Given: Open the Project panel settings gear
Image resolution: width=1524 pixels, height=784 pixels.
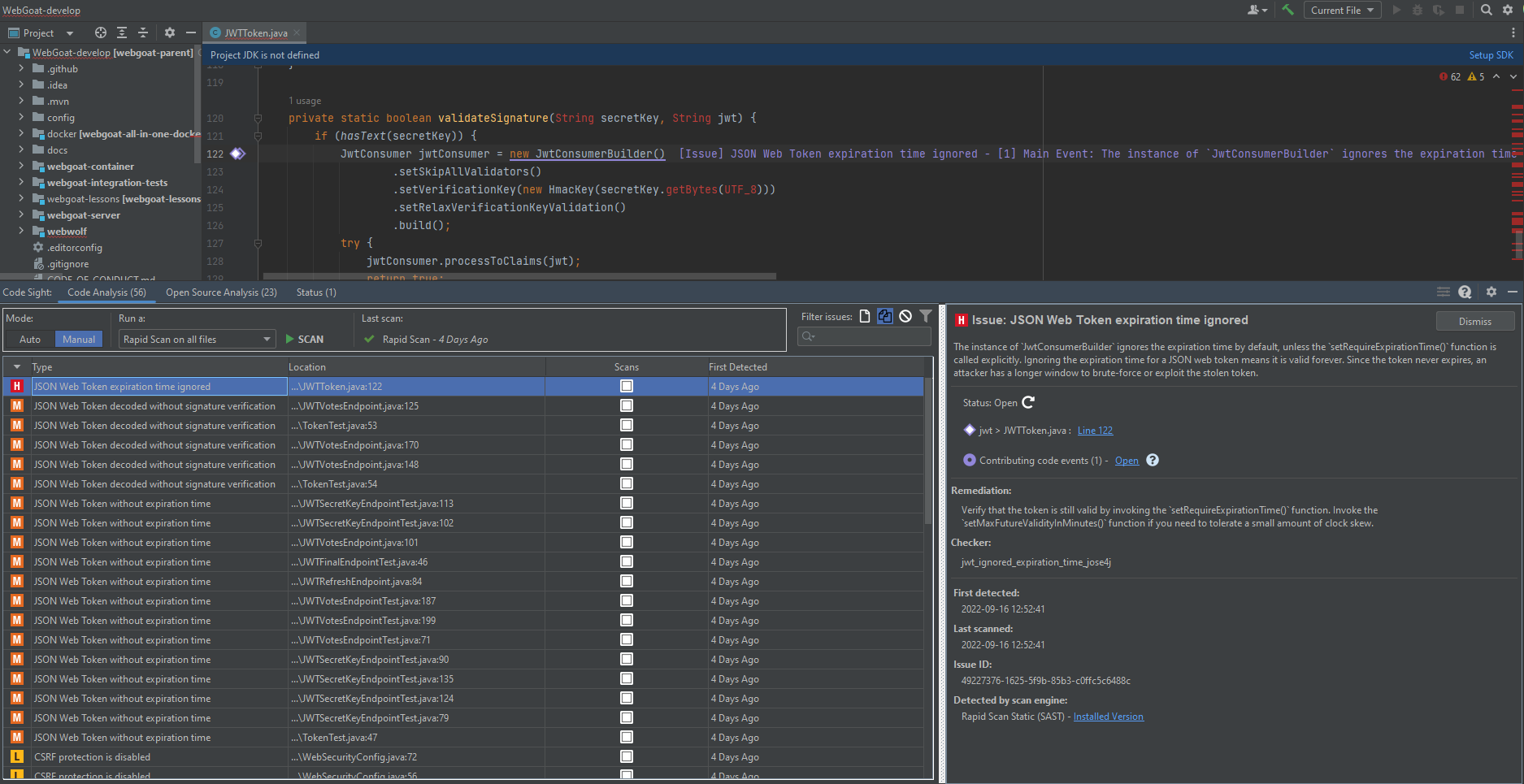Looking at the screenshot, I should (169, 32).
